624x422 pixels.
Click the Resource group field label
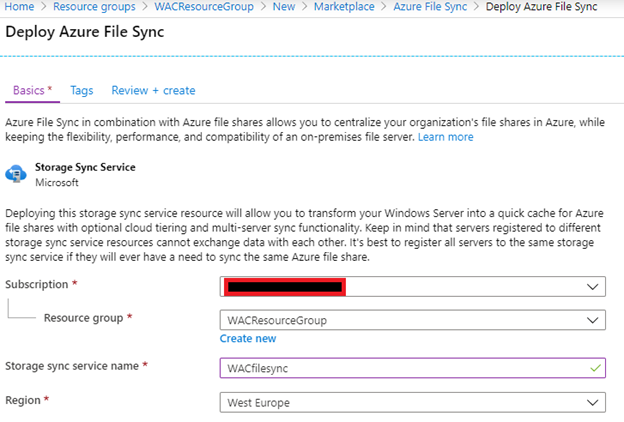(x=84, y=318)
